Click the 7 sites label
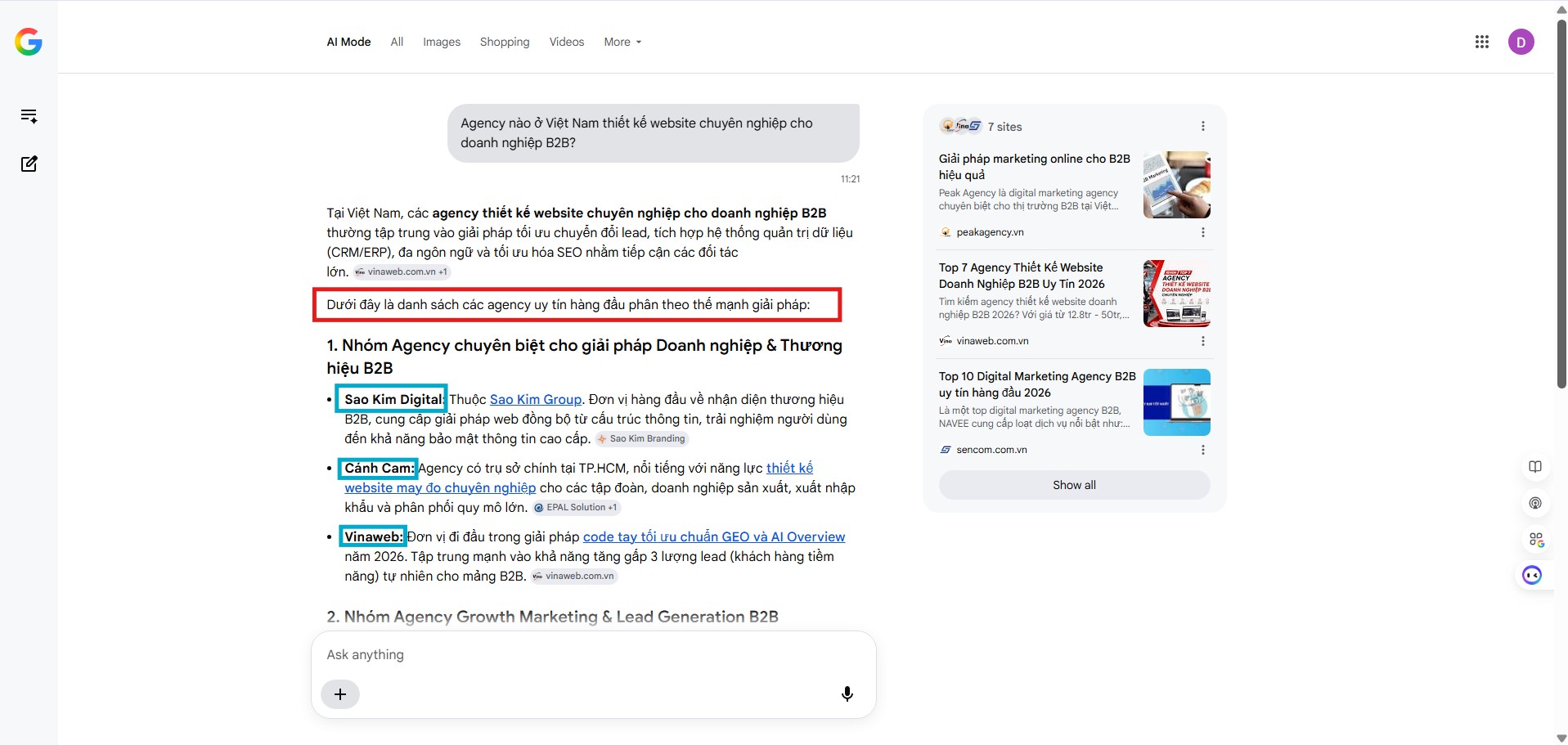The image size is (1568, 745). [x=1004, y=127]
